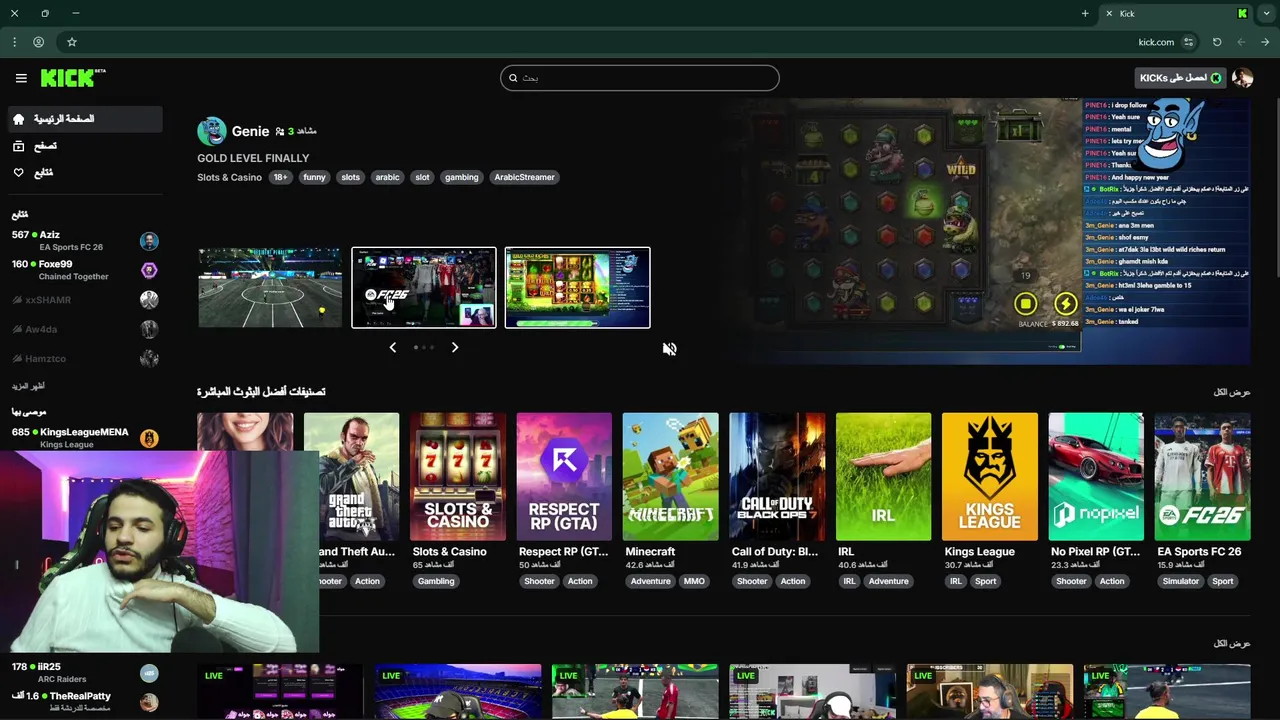This screenshot has width=1280, height=720.
Task: Select the slots game carousel thumbnail
Action: [x=577, y=288]
